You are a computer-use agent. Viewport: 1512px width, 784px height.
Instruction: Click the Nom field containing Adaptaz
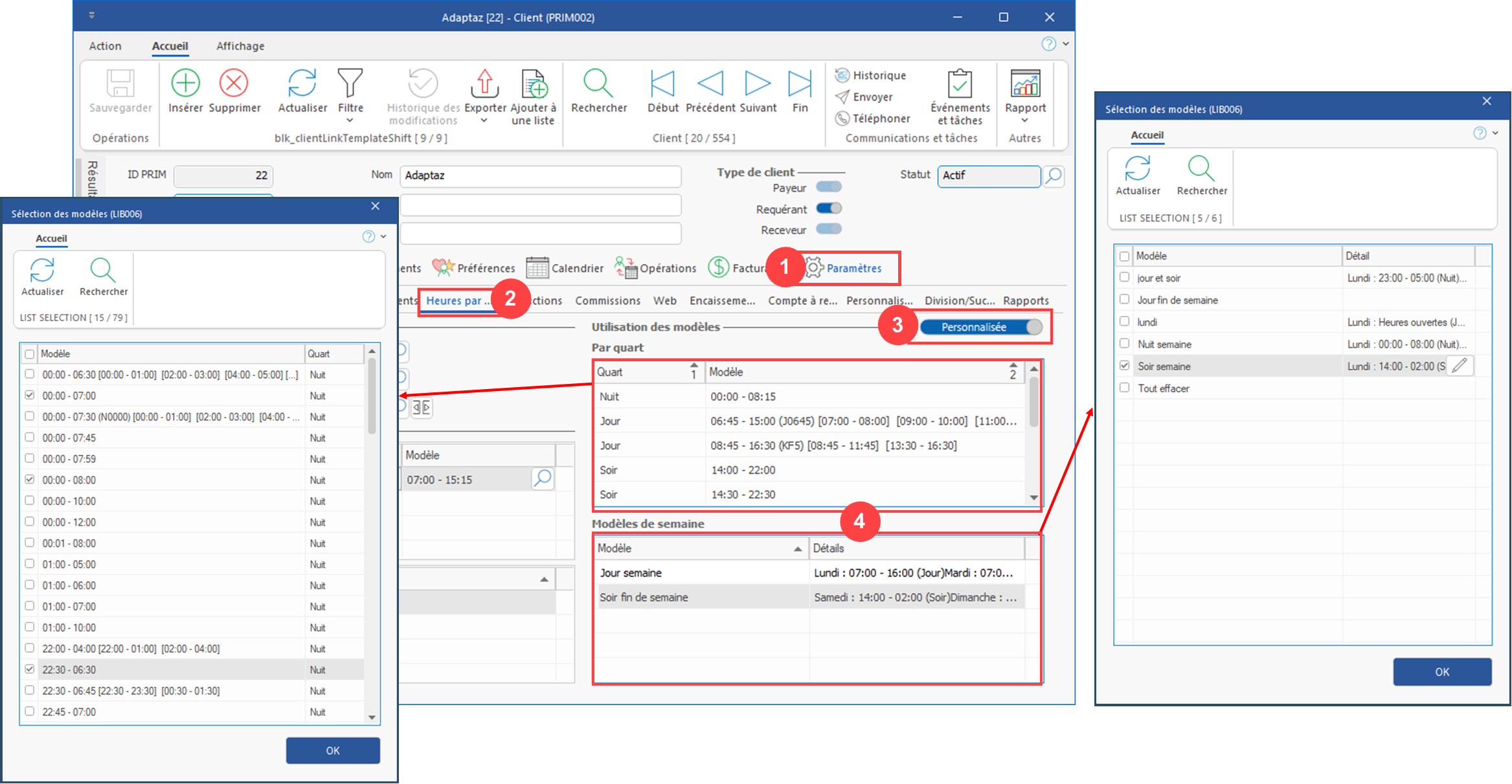[x=540, y=175]
